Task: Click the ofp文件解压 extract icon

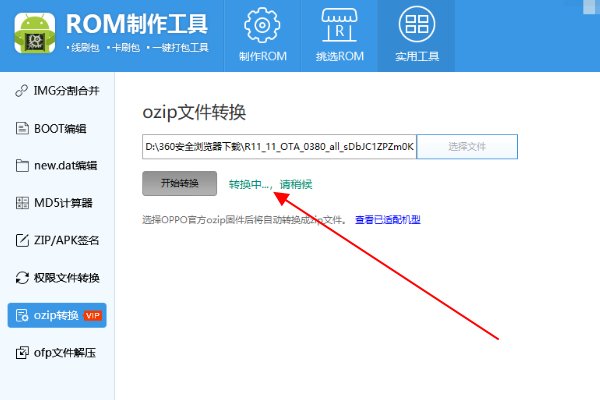Action: (22, 353)
